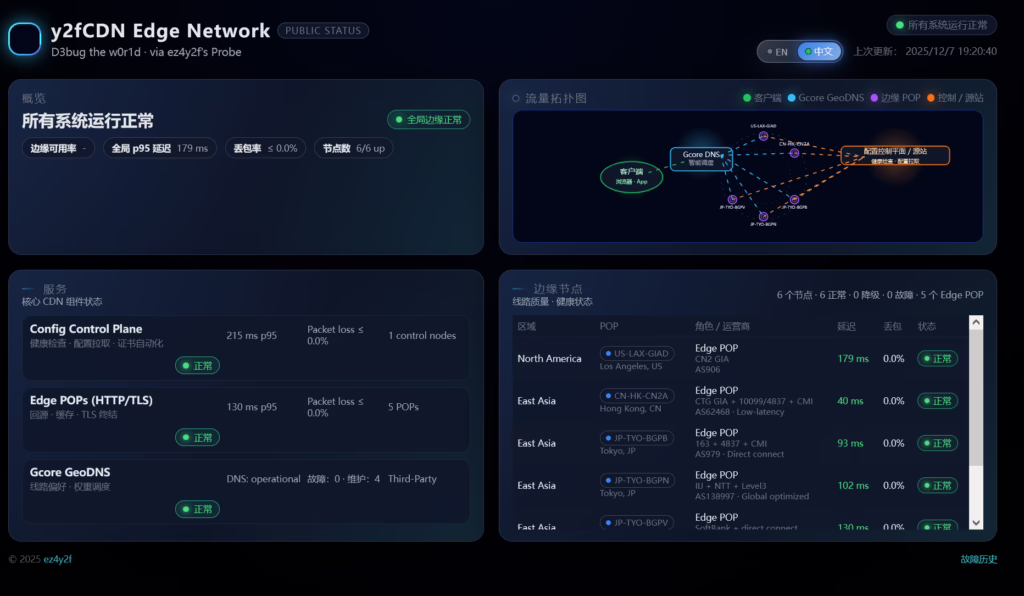This screenshot has height=596, width=1024.
Task: Click the Gcore DNS box in topology
Action: pyautogui.click(x=701, y=158)
